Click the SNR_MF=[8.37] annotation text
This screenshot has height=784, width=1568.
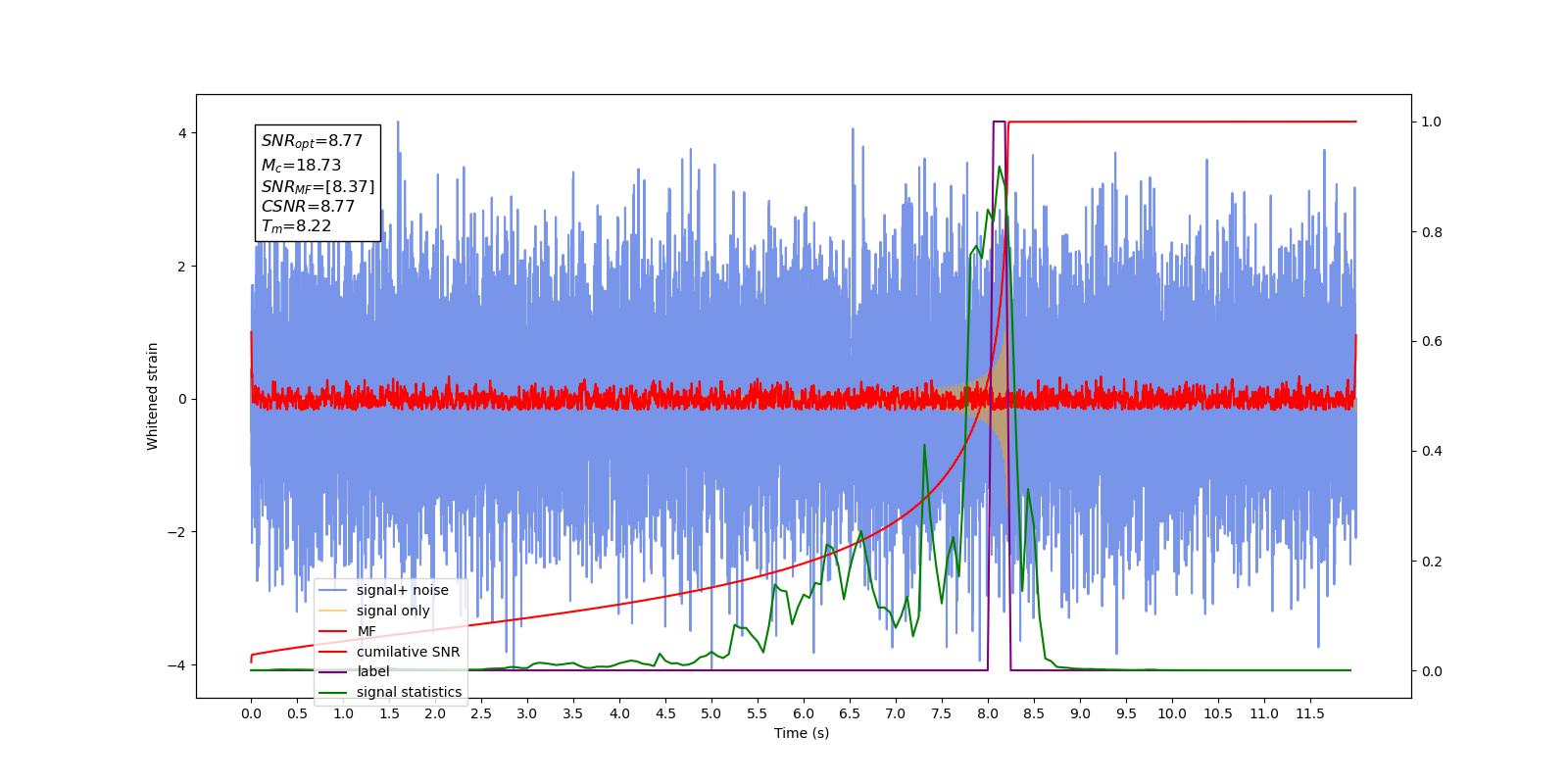point(318,186)
